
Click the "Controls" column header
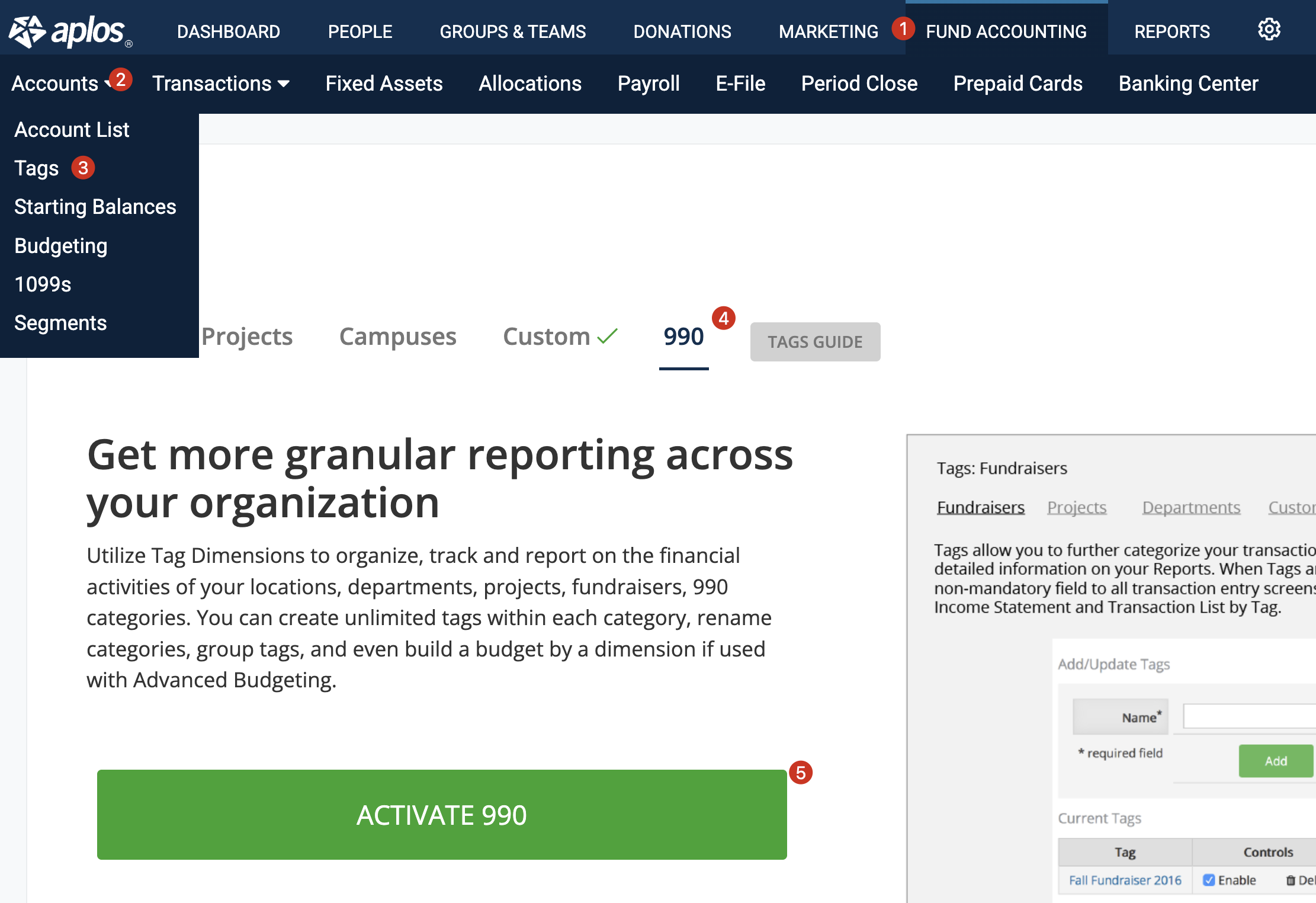pyautogui.click(x=1268, y=852)
